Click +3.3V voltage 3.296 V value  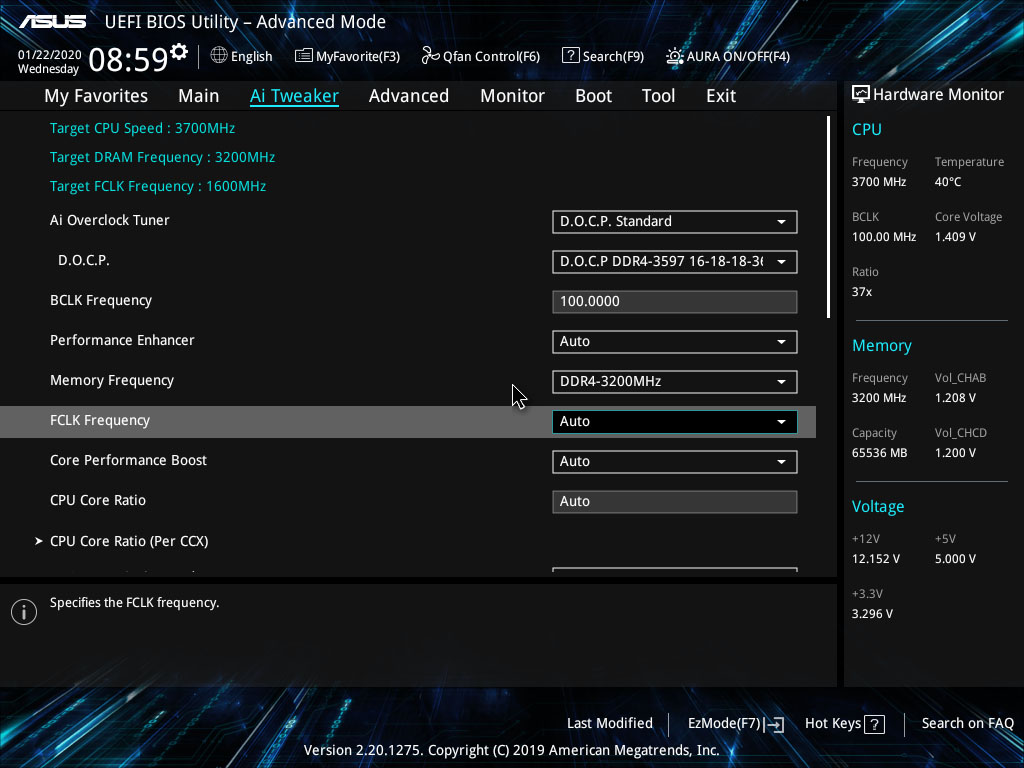click(x=872, y=614)
